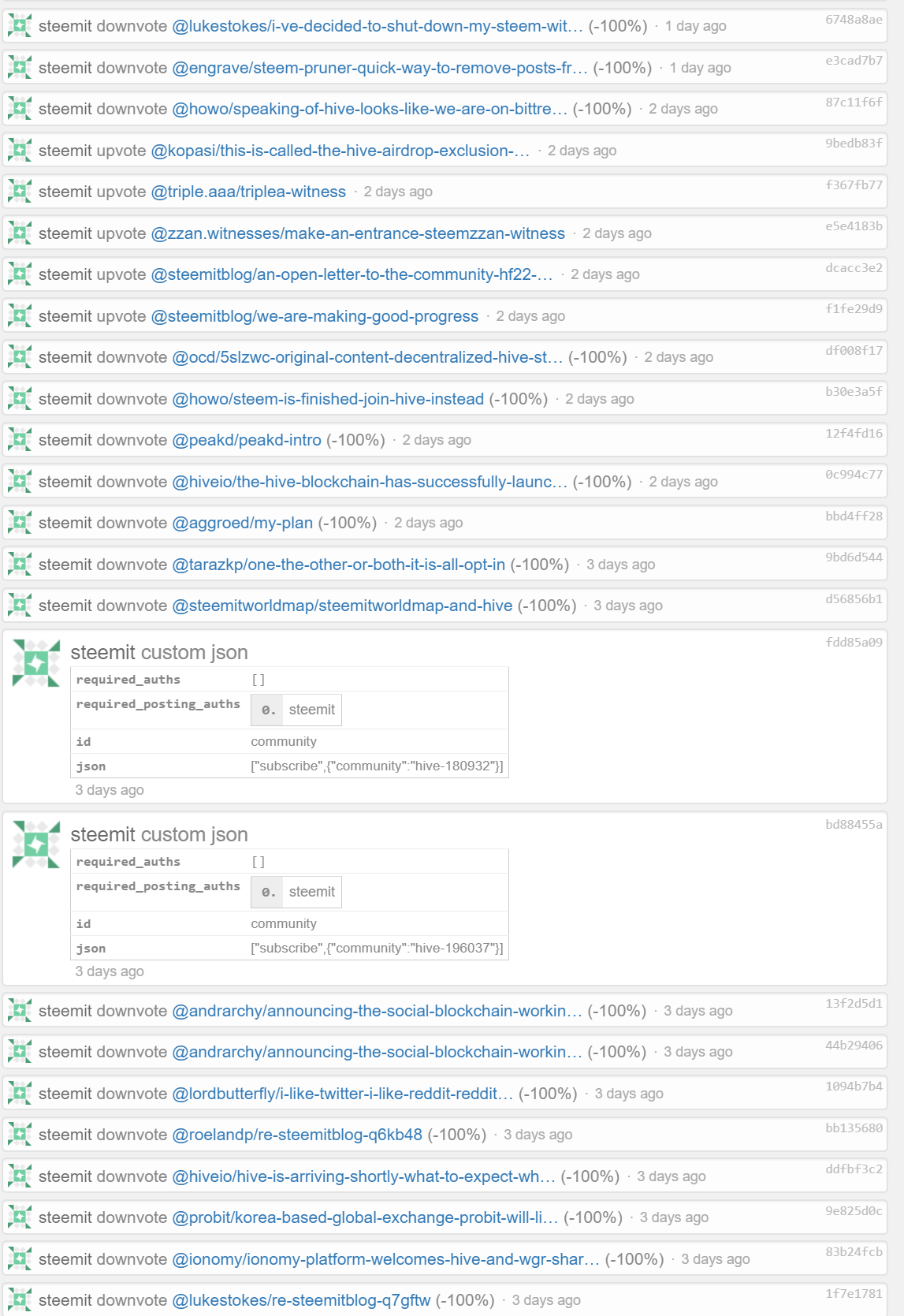Click avatar icon in lordbutterfly downvote row
The image size is (904, 1316).
(x=20, y=1094)
